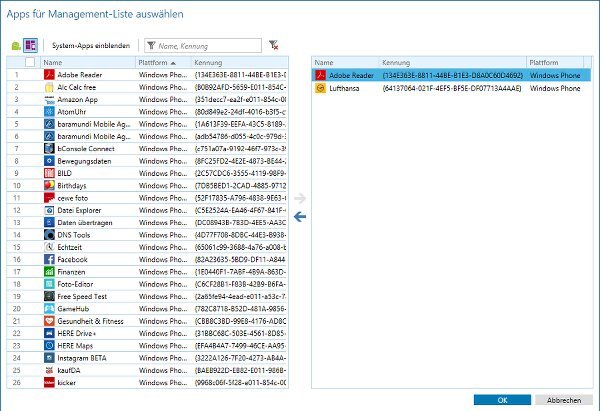Viewport: 600px width, 411px height.
Task: Click the Foto-Editor app icon
Action: pyautogui.click(x=49, y=284)
